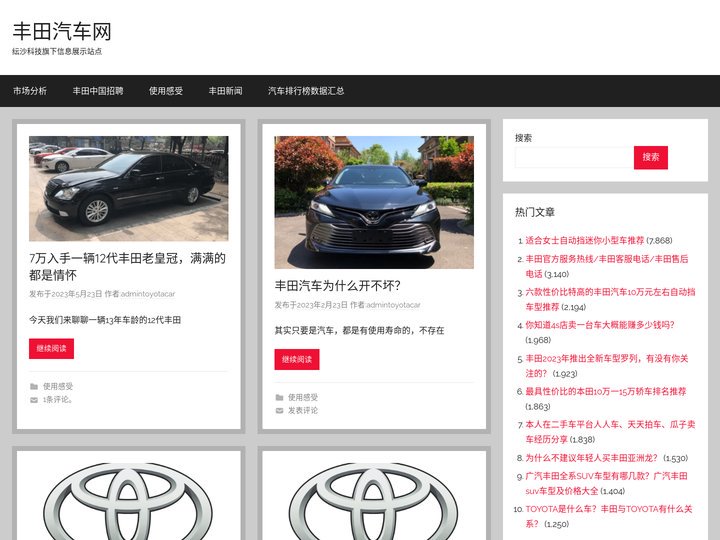Click envelope icon beside 发表评论
Screen dimensions: 720x540
(279, 411)
